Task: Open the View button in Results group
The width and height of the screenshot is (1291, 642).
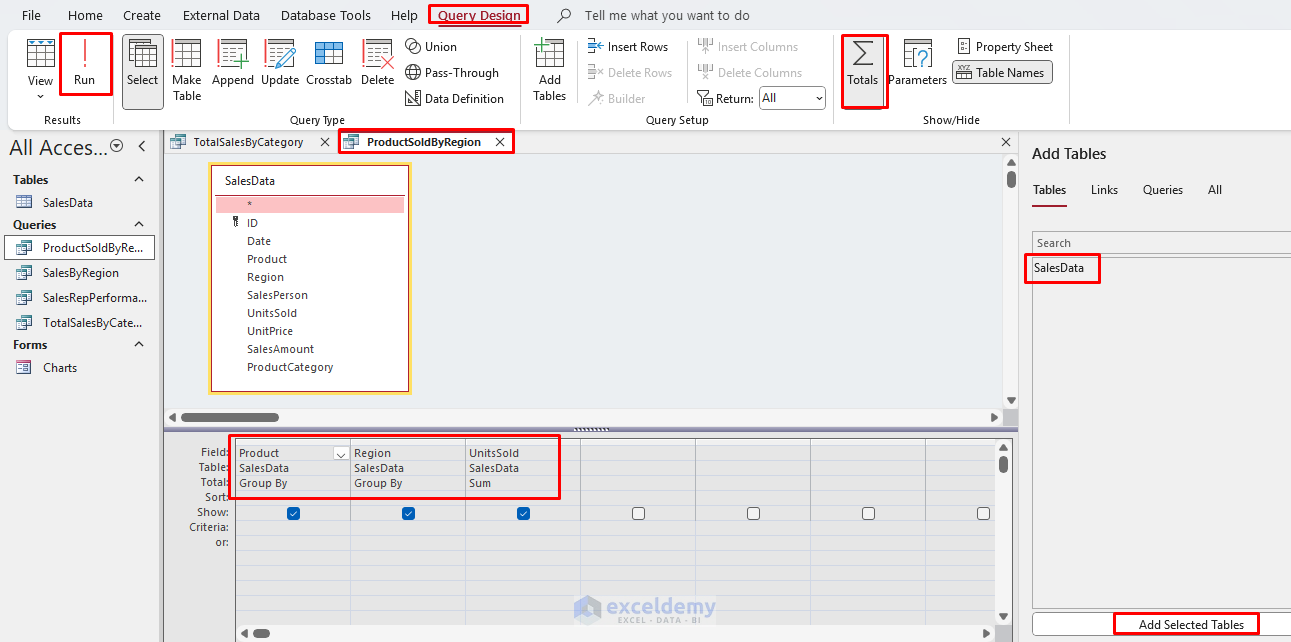Action: pos(40,68)
